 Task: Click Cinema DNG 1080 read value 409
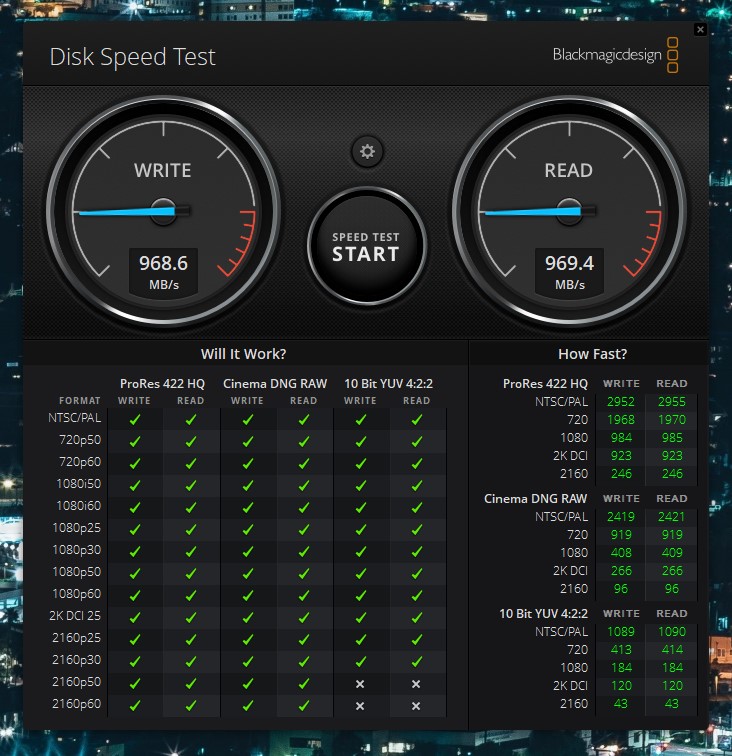672,553
